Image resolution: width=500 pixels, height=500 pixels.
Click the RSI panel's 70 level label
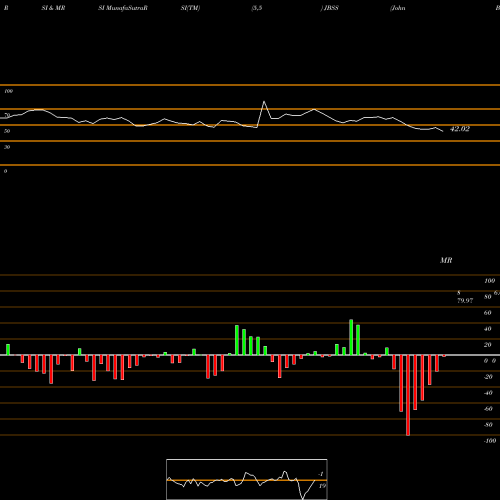coord(7,115)
